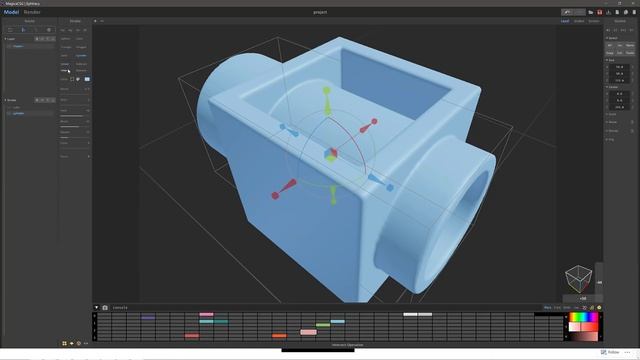Image resolution: width=640 pixels, height=360 pixels.
Task: Select the Global transform space tab
Action: pyautogui.click(x=579, y=21)
